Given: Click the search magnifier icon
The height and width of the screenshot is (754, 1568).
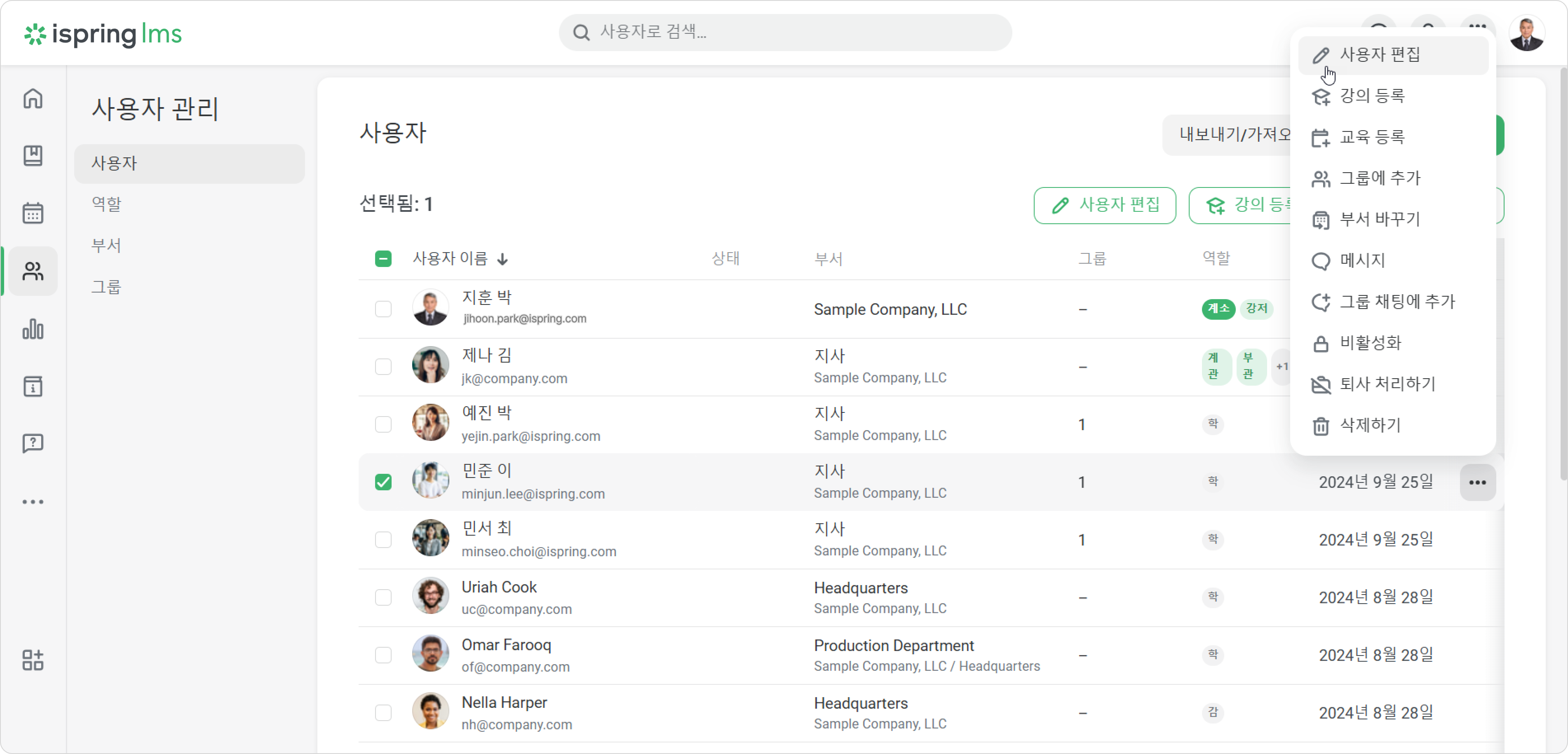Looking at the screenshot, I should [581, 32].
